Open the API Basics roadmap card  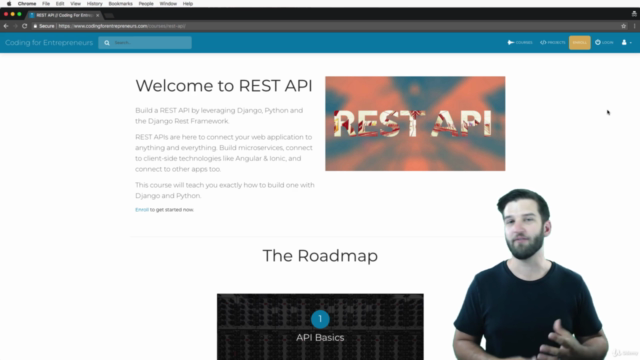320,327
